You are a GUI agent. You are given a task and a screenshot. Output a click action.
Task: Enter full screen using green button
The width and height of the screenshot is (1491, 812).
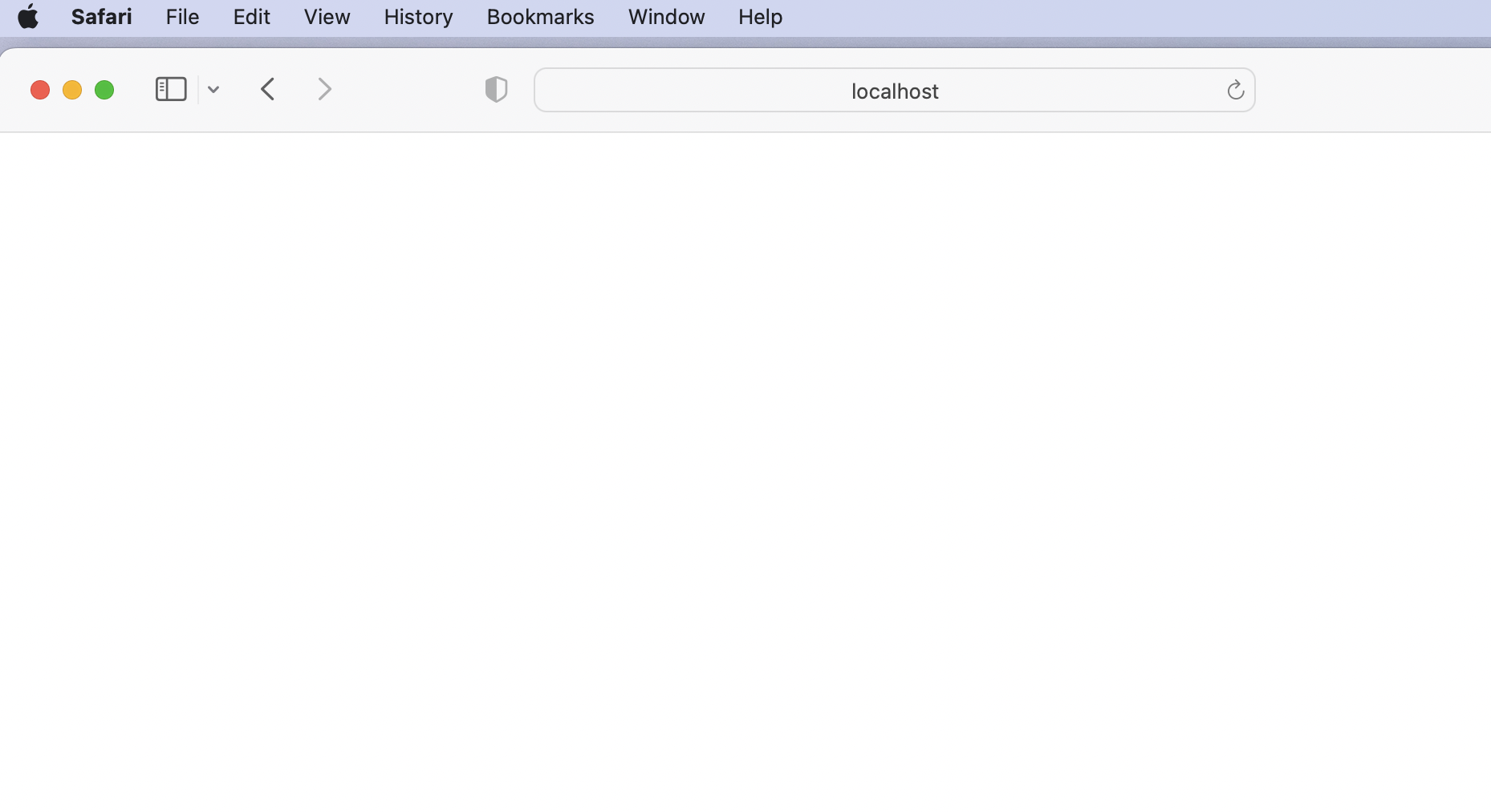click(x=104, y=90)
